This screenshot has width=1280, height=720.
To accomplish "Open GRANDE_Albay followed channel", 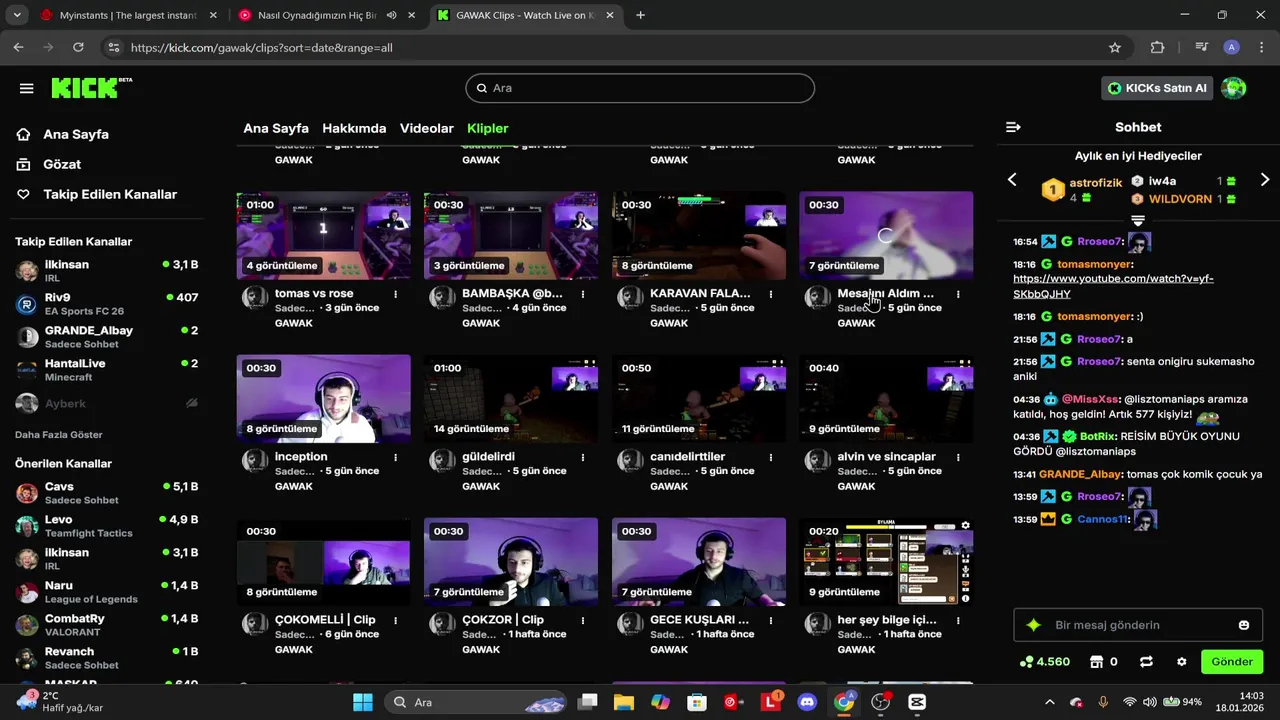I will click(106, 337).
